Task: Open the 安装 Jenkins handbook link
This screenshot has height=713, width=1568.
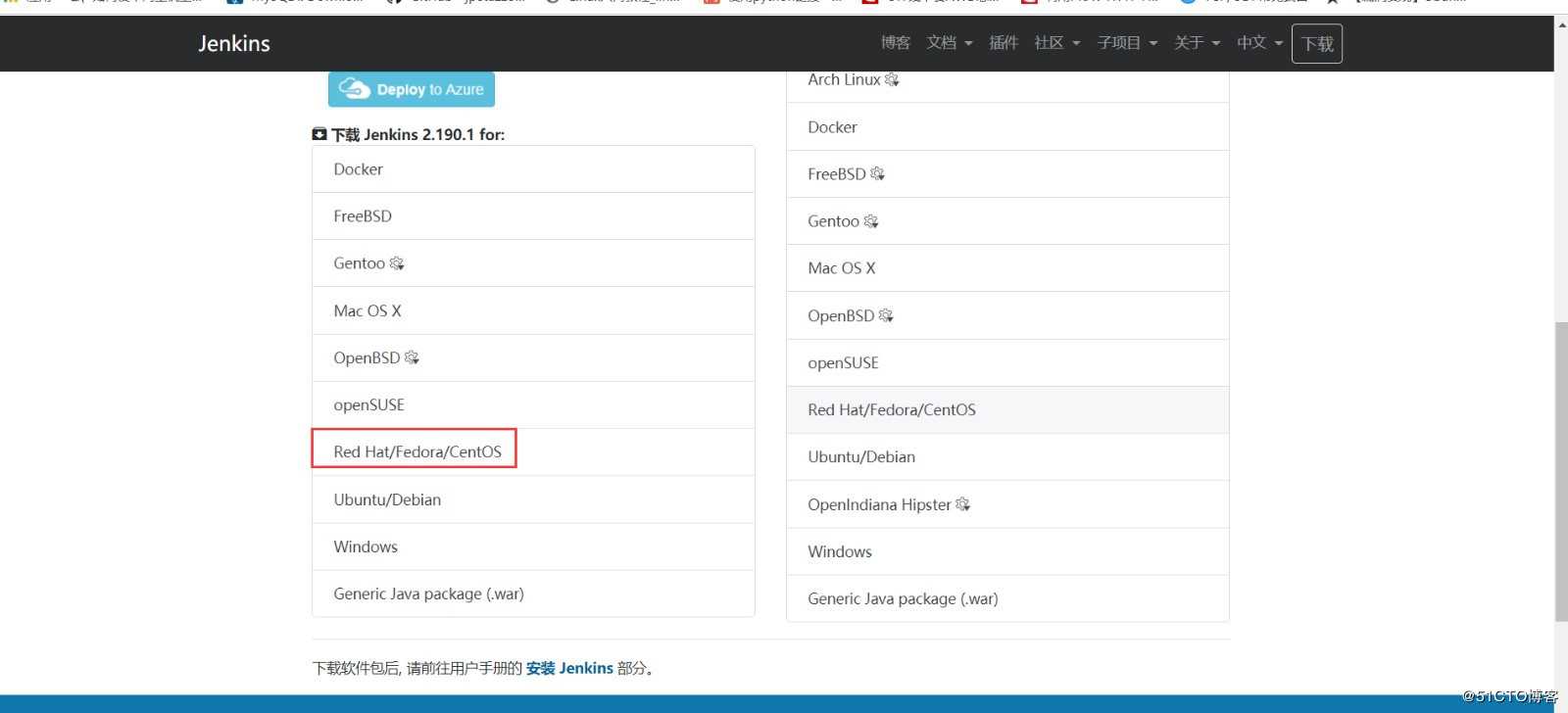Action: pyautogui.click(x=569, y=668)
